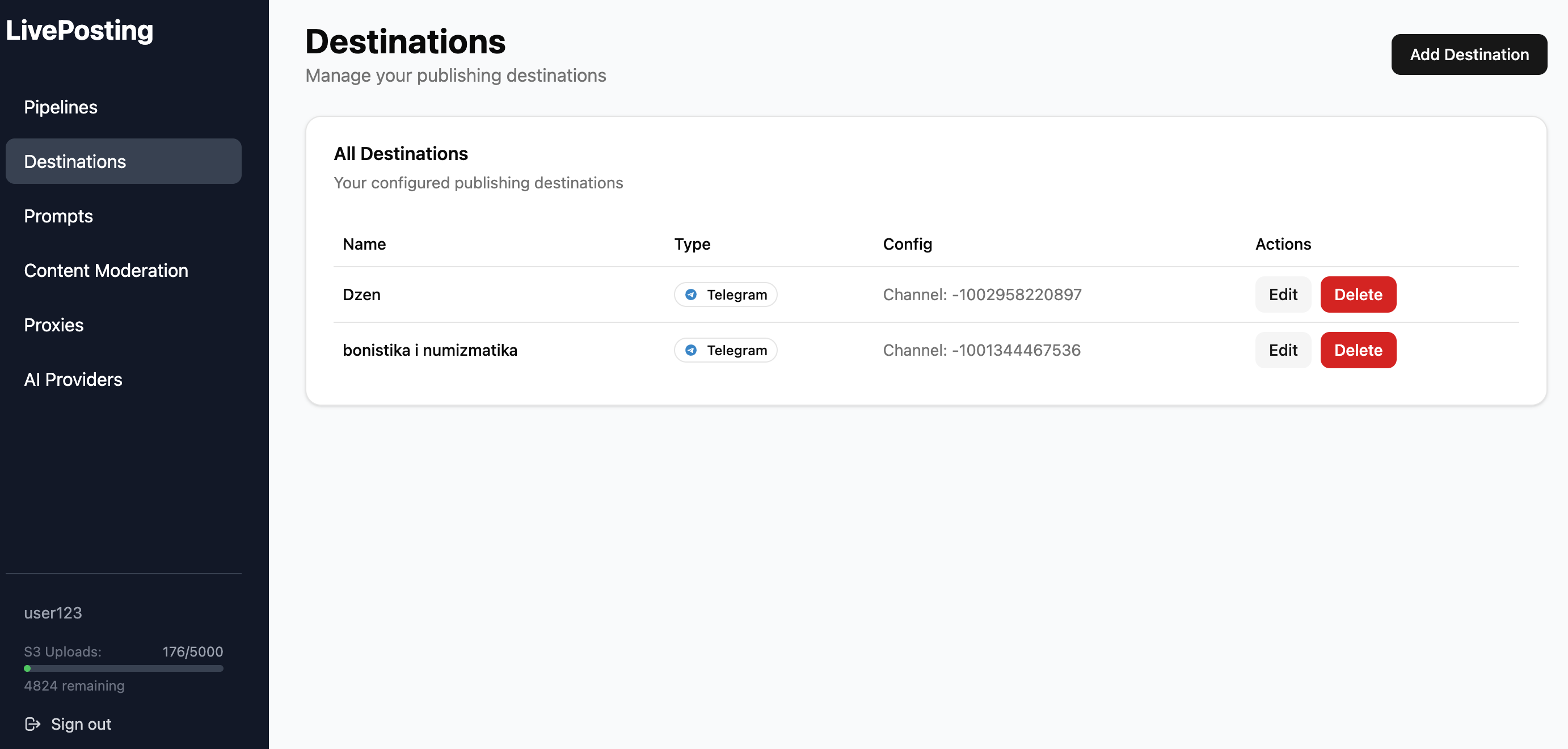Open AI Providers settings
The height and width of the screenshot is (749, 1568).
73,380
